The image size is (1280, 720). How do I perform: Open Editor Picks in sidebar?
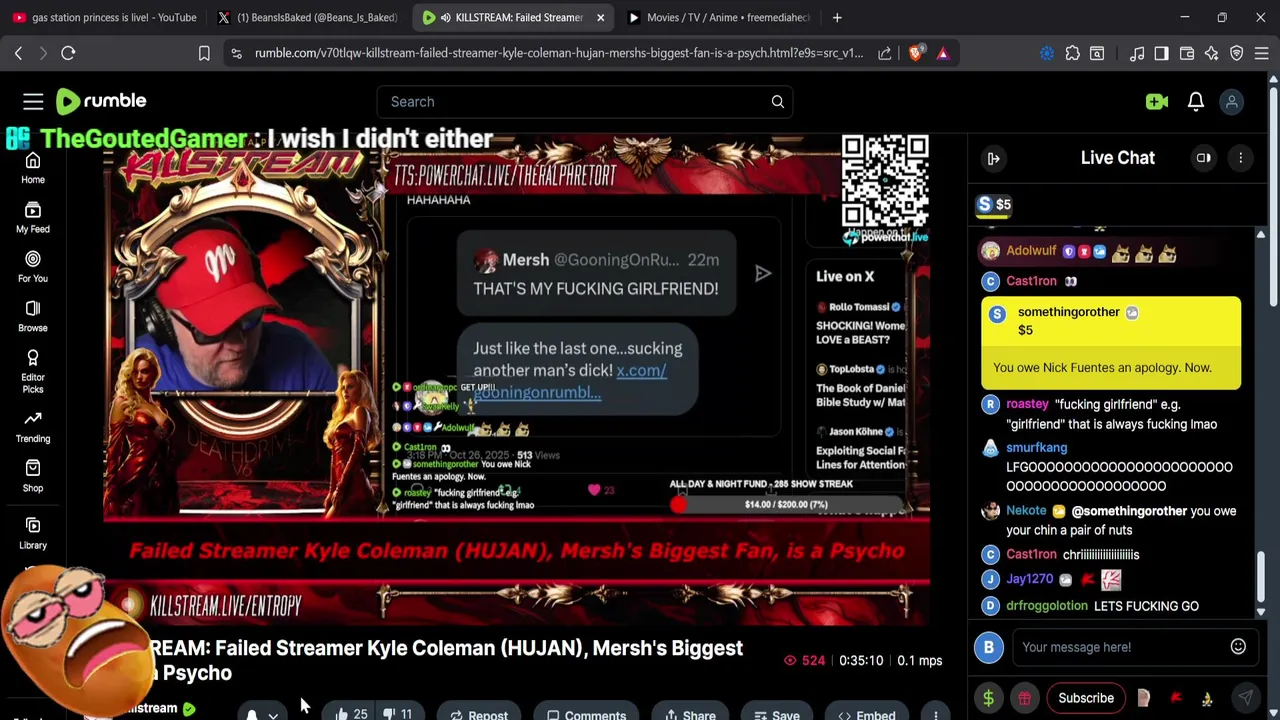click(33, 370)
